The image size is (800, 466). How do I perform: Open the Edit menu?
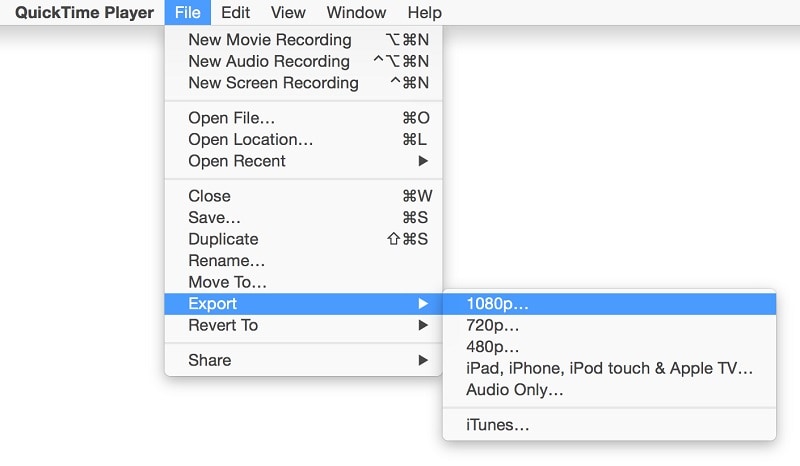tap(236, 13)
